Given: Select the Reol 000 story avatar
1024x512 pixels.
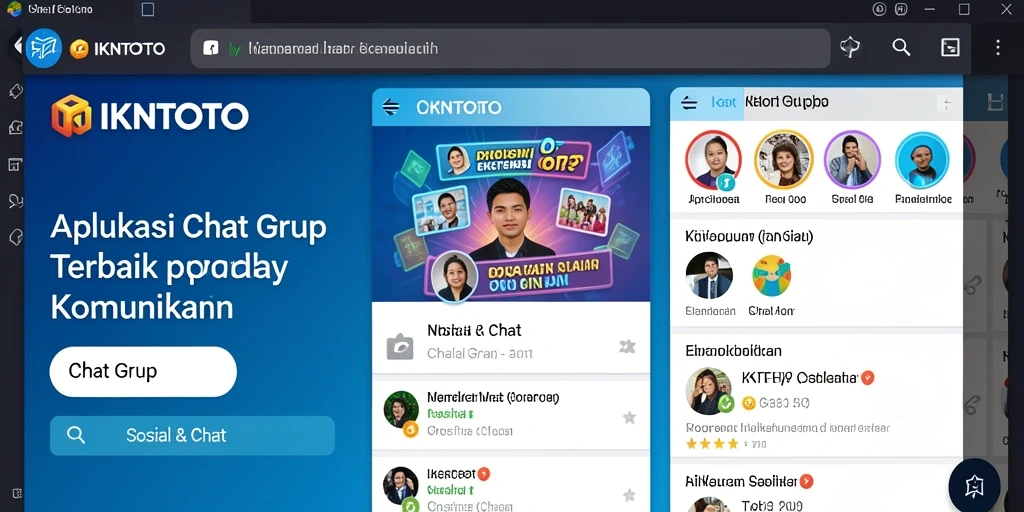Looking at the screenshot, I should pos(784,159).
